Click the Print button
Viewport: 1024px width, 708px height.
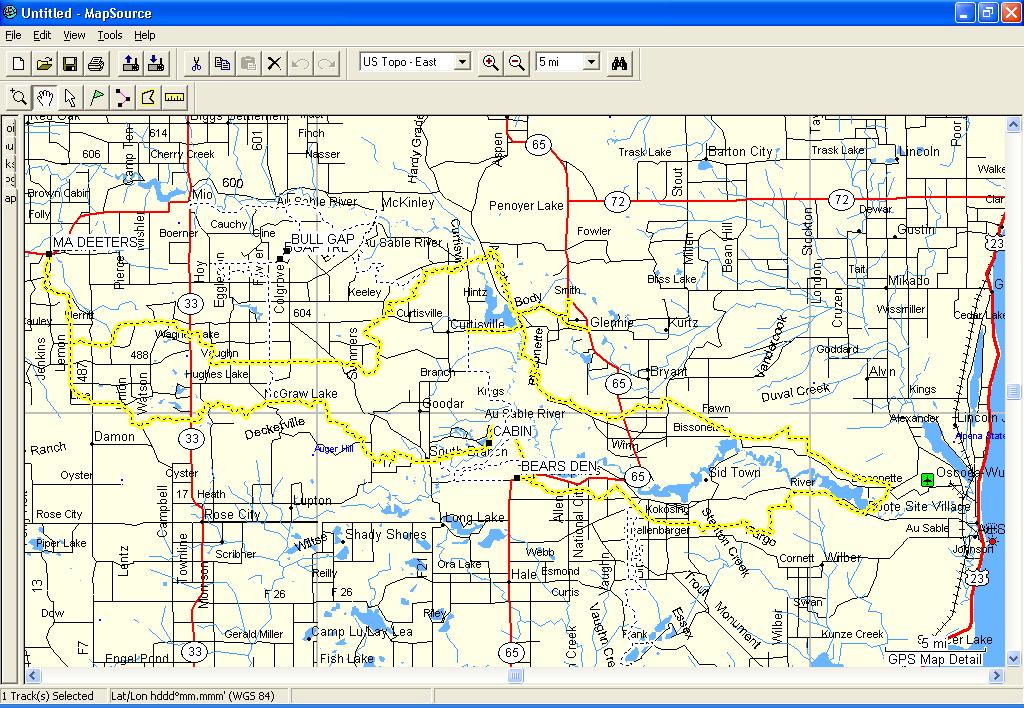click(x=96, y=63)
